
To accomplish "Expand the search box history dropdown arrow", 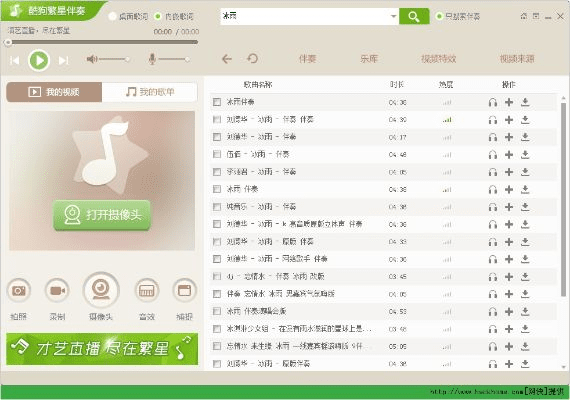I will click(393, 16).
